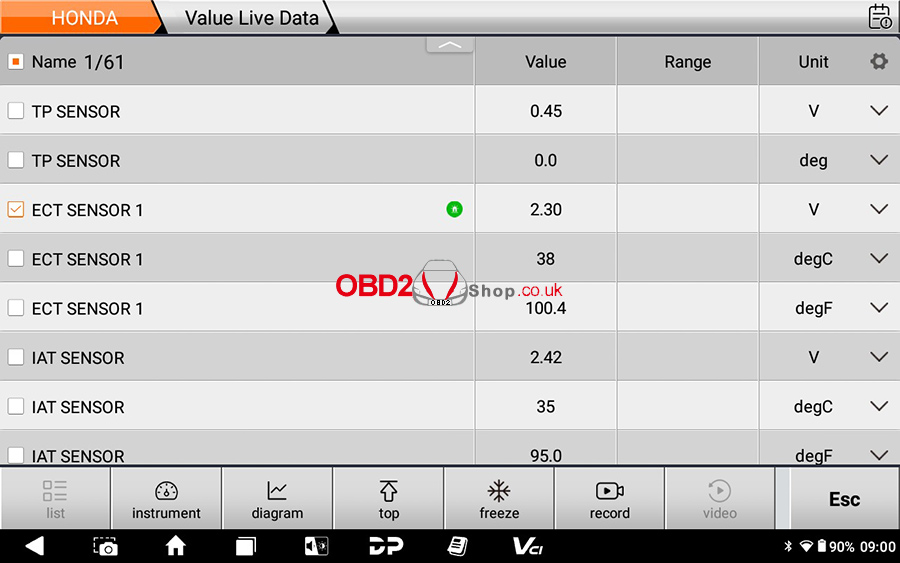
Task: Click the green pin icon on ECT SENSOR 1
Action: click(x=454, y=209)
